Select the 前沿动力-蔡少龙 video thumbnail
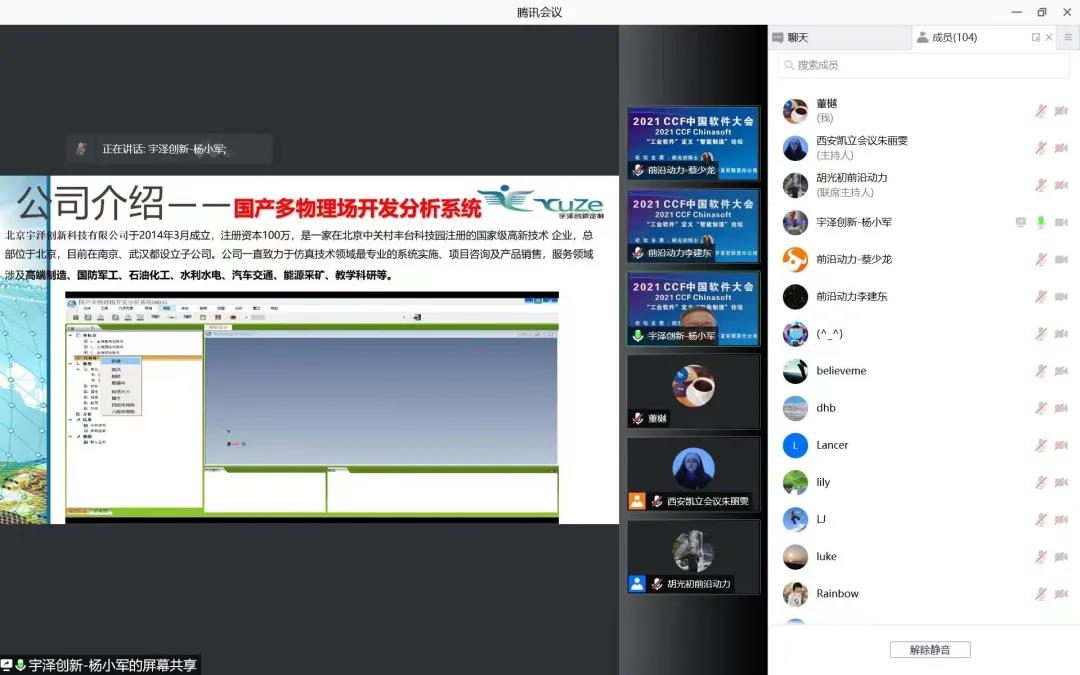Viewport: 1080px width, 675px height. tap(693, 143)
